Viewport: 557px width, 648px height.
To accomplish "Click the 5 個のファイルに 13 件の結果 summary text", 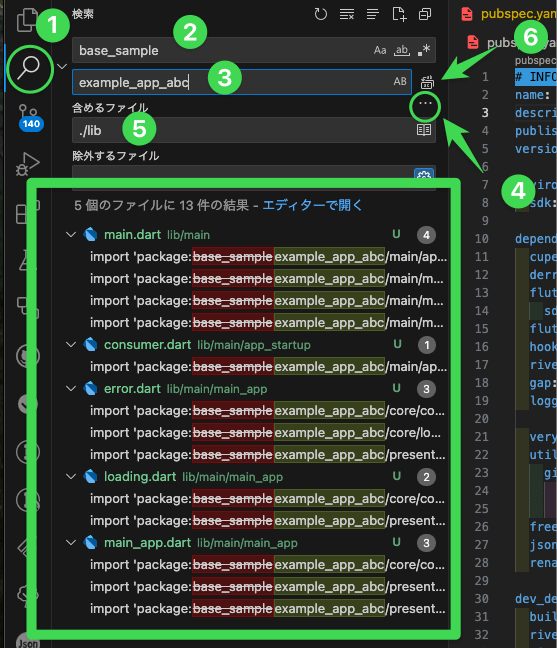I will point(162,205).
